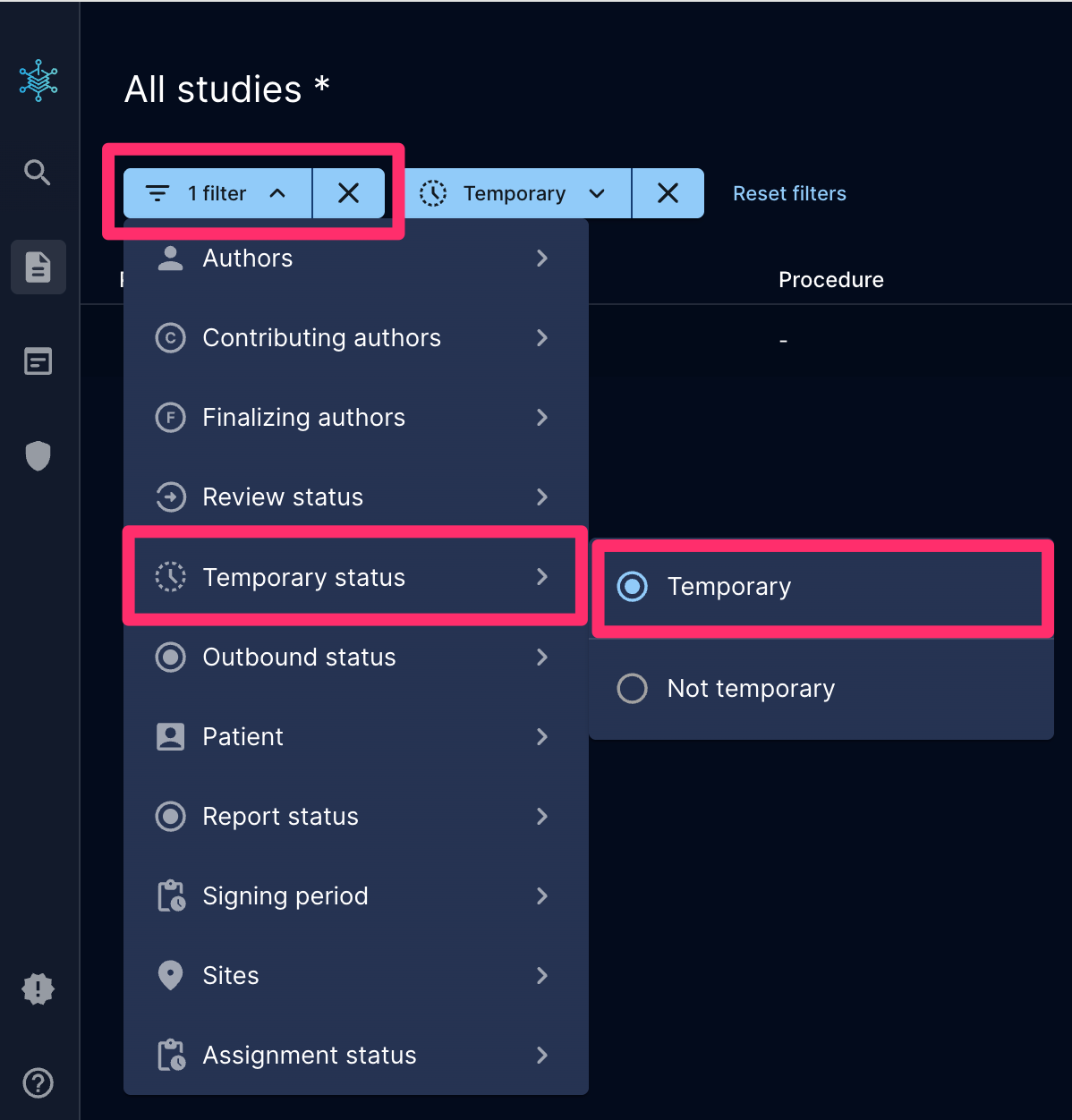
Task: Open the studies document icon in sidebar
Action: tap(38, 267)
